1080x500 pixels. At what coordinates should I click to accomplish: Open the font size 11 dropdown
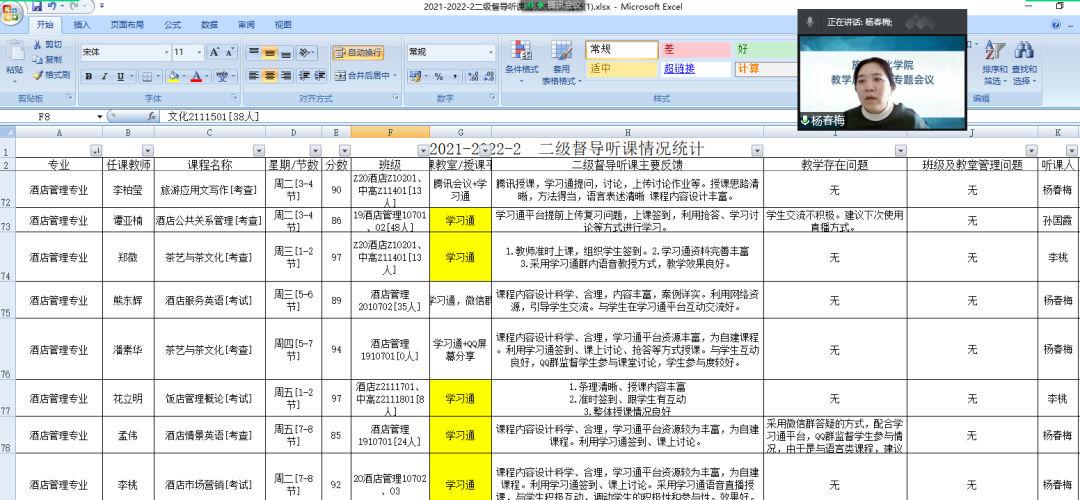click(200, 52)
